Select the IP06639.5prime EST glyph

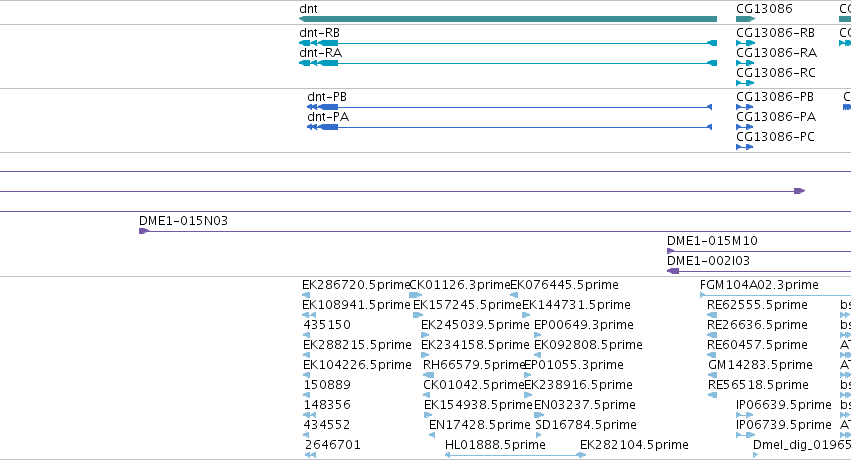point(745,415)
